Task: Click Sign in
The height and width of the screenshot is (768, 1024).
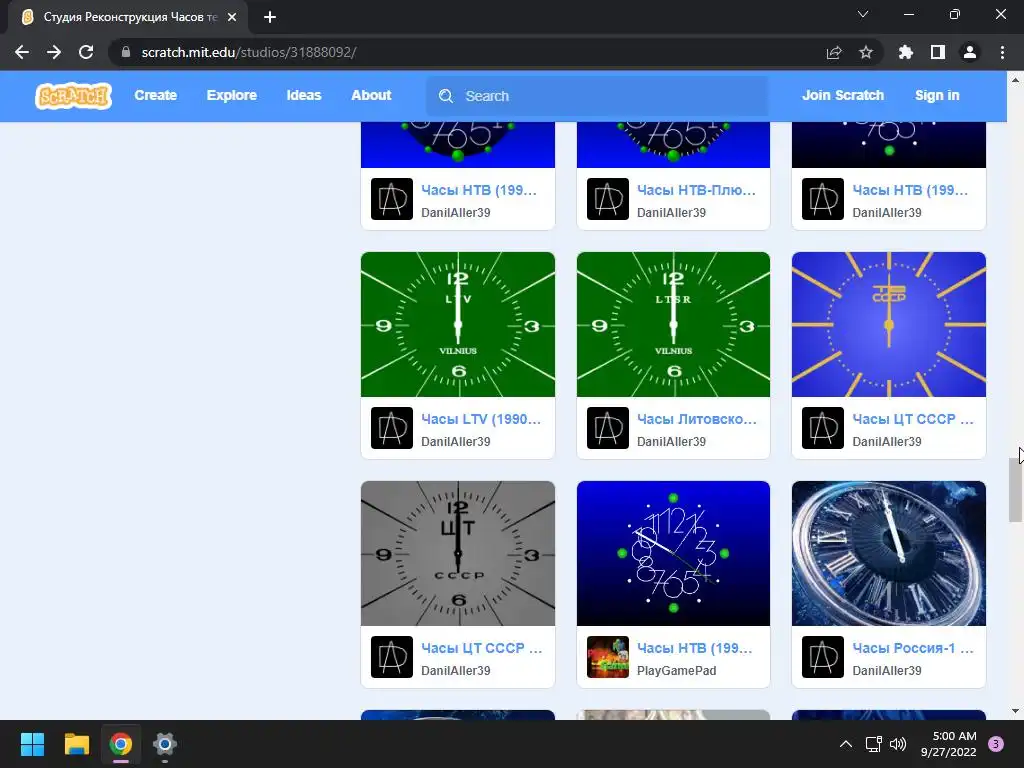Action: [937, 95]
